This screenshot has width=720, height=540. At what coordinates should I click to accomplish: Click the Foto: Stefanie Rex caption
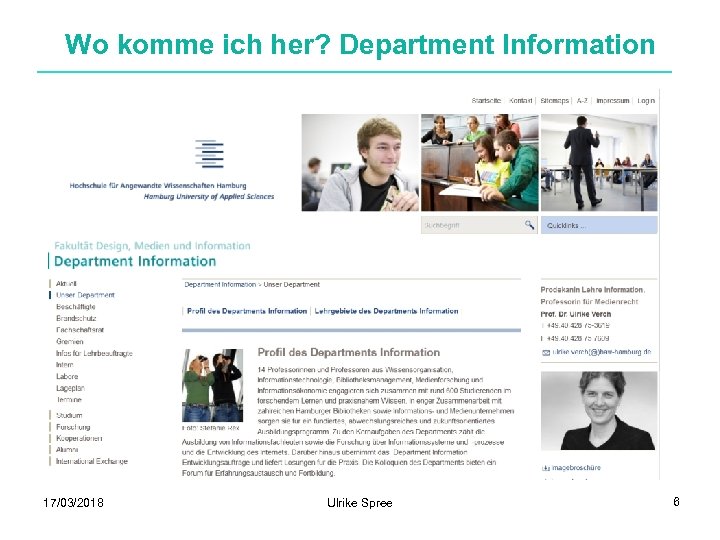(211, 428)
